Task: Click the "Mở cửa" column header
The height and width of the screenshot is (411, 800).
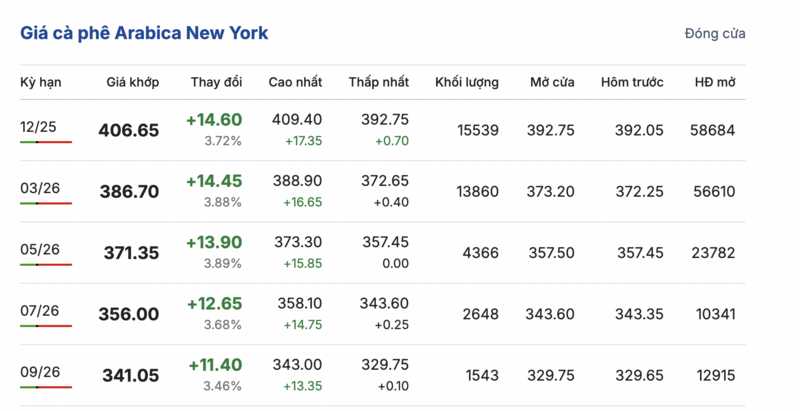Action: point(552,82)
